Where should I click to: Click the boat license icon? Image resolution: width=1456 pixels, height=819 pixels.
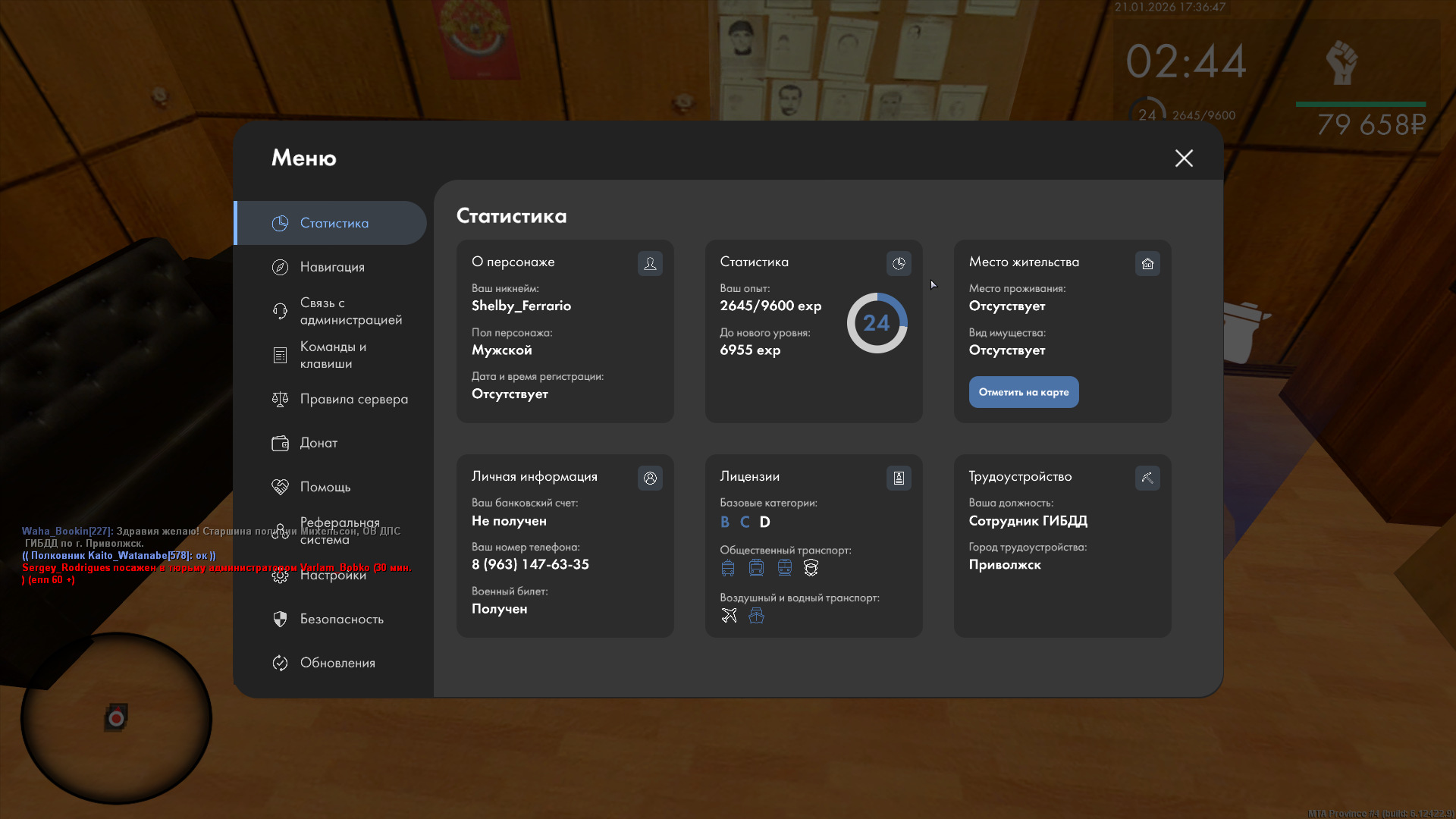756,615
